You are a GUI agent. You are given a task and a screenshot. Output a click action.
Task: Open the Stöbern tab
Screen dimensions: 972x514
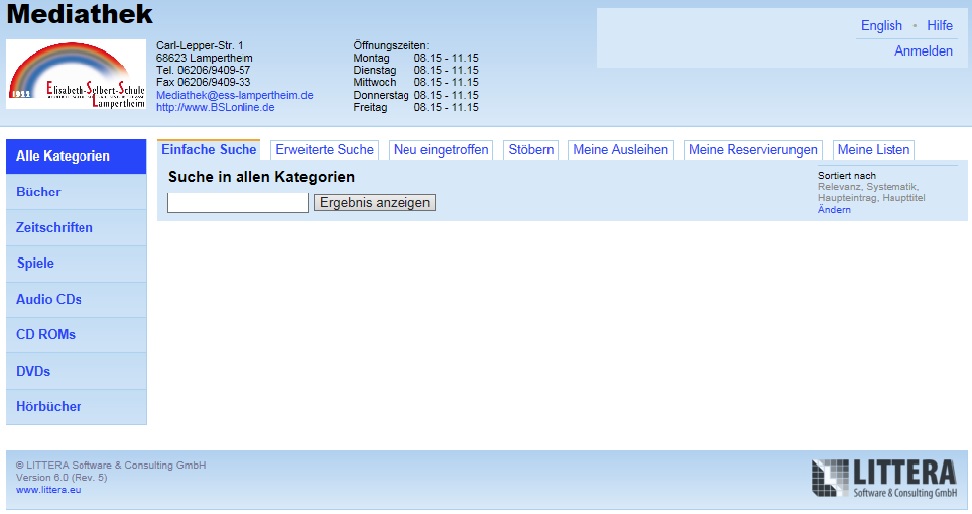531,150
